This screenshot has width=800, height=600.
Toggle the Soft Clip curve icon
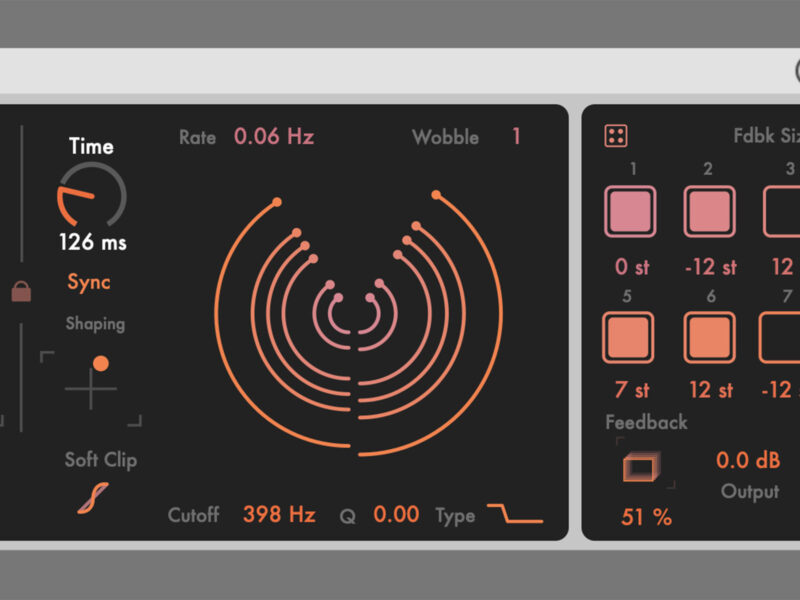click(x=93, y=498)
